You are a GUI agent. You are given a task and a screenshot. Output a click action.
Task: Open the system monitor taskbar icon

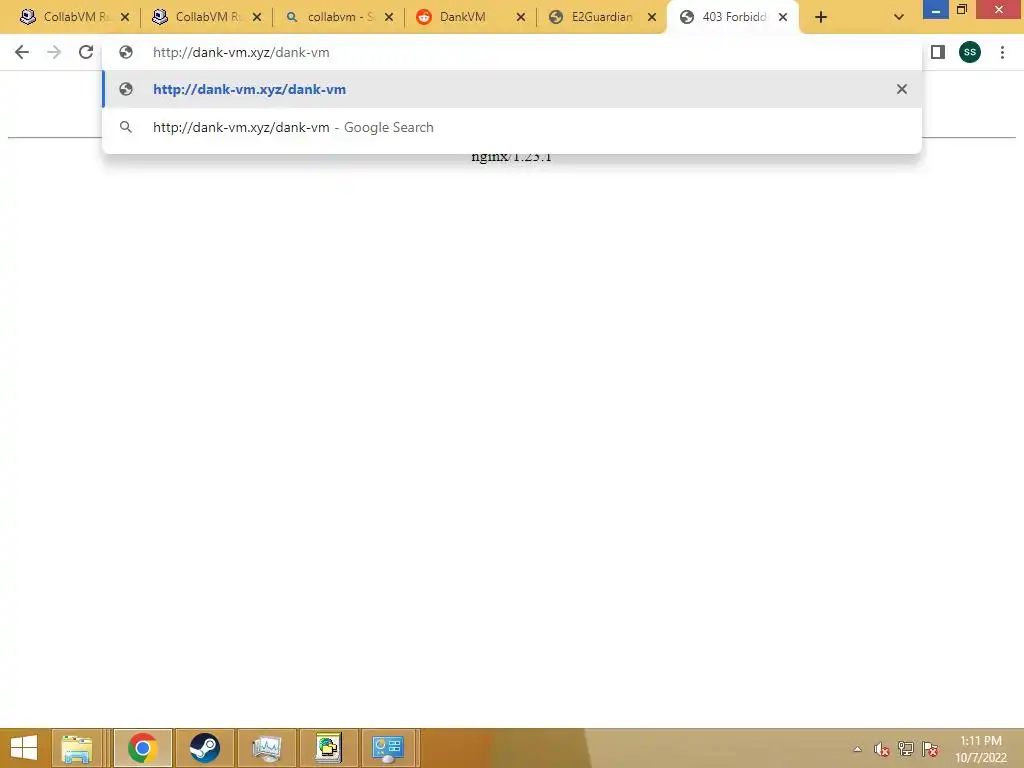tap(266, 748)
